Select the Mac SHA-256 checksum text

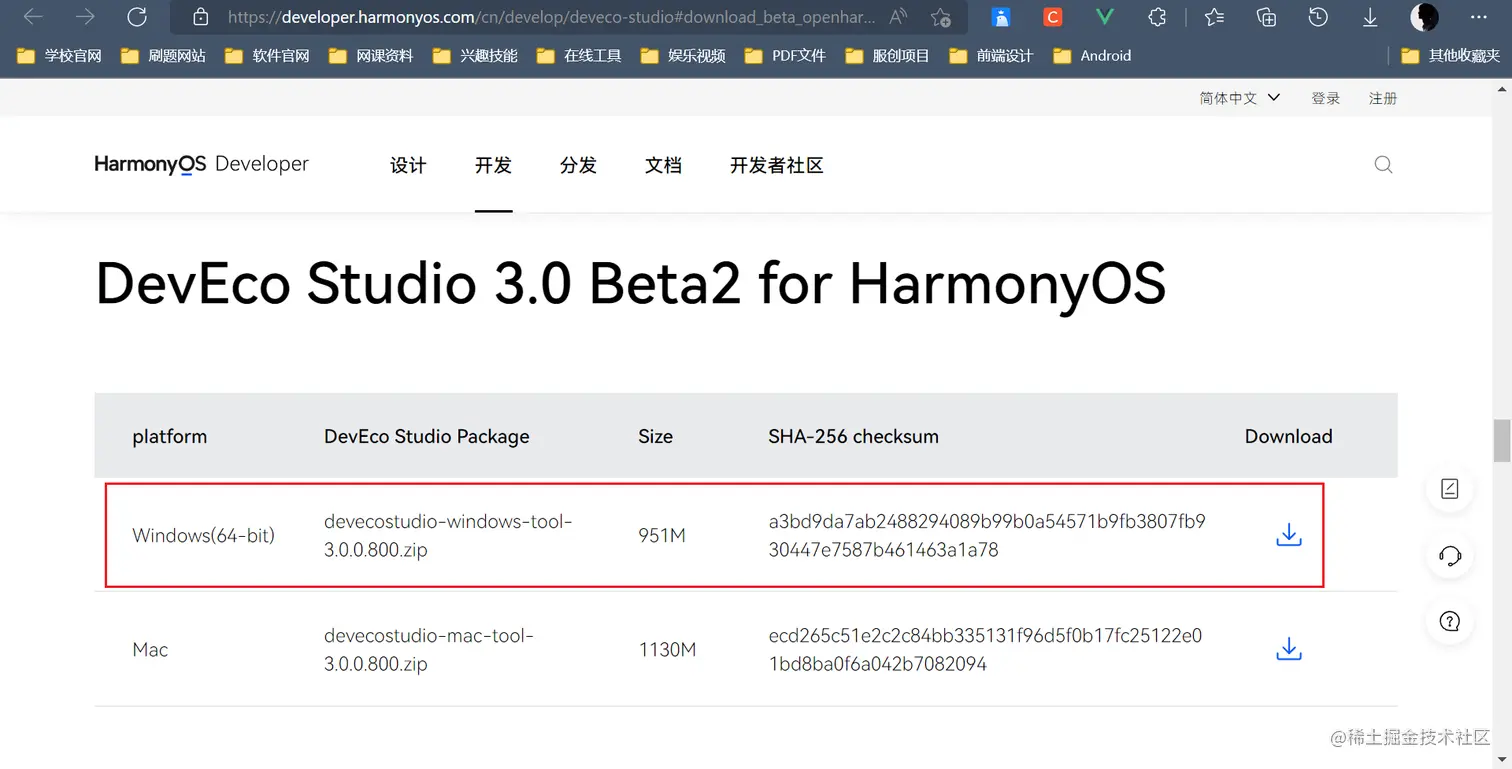coord(985,649)
